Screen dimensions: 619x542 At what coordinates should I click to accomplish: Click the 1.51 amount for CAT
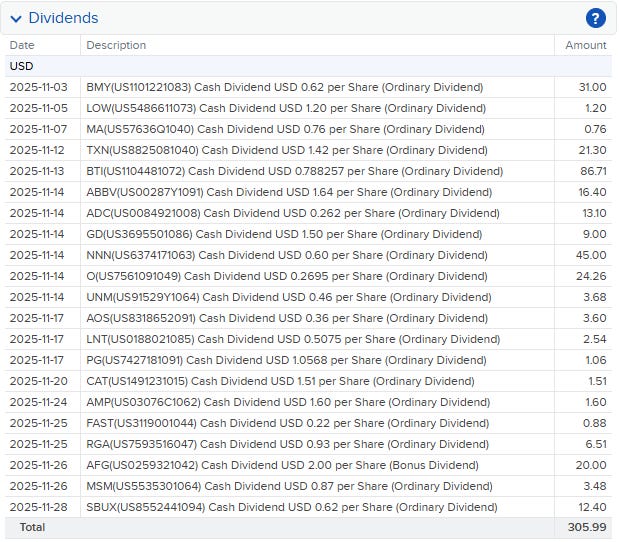coord(597,381)
